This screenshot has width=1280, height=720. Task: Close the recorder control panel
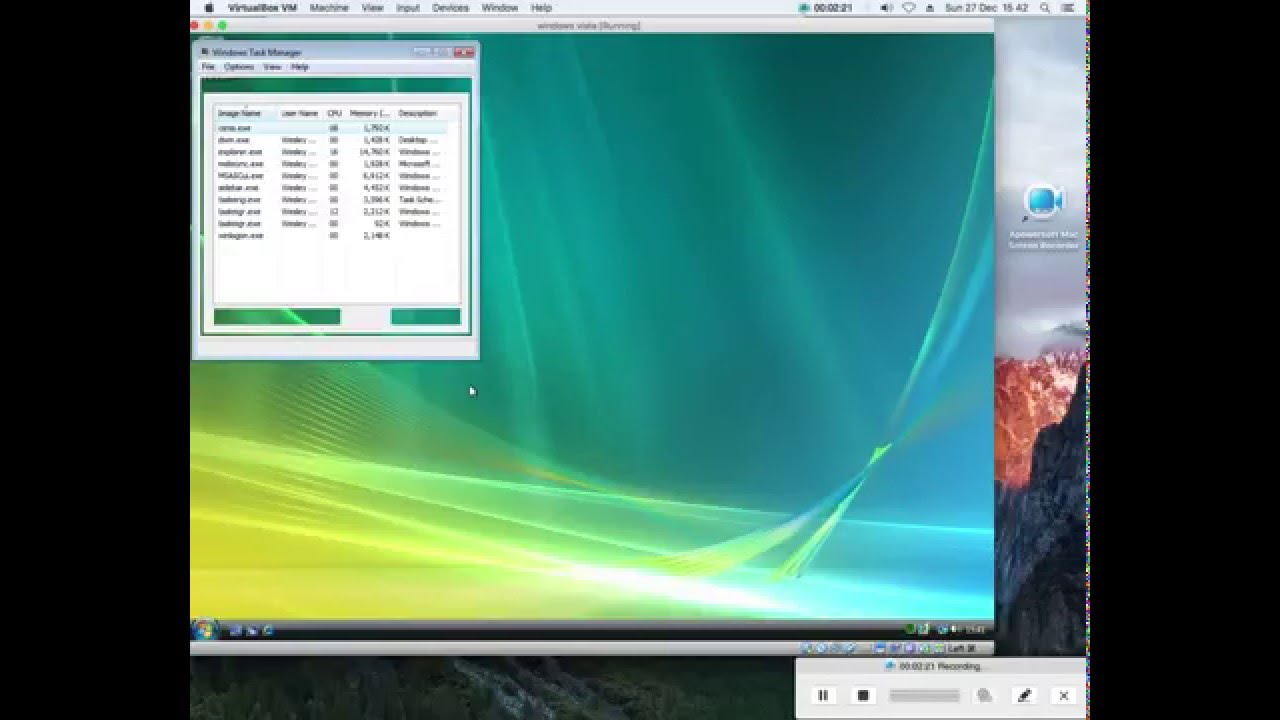1064,695
